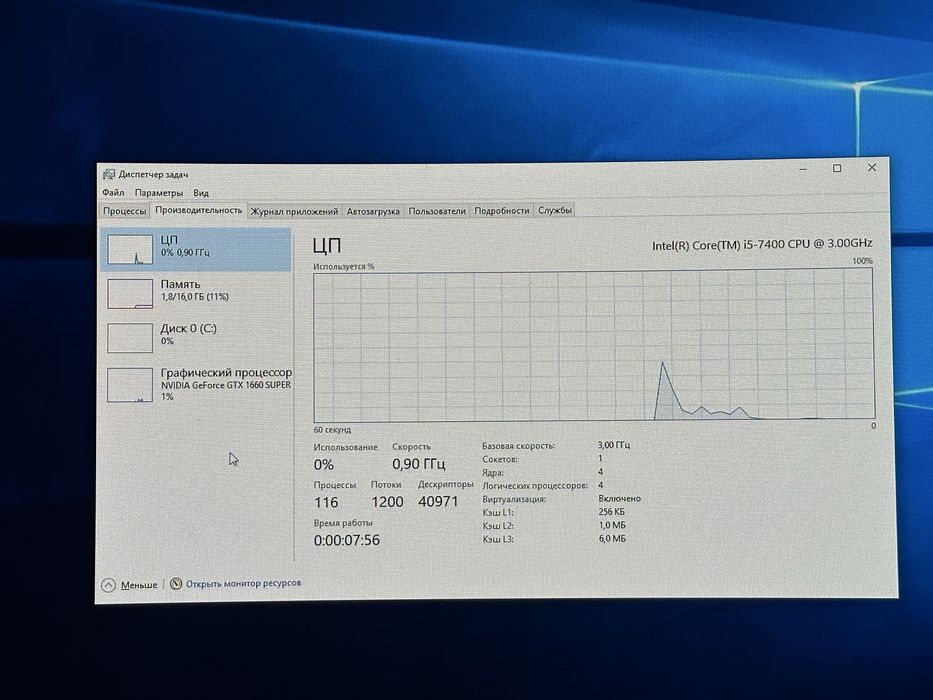
Task: Click the Используется % graph label
Action: 344,267
